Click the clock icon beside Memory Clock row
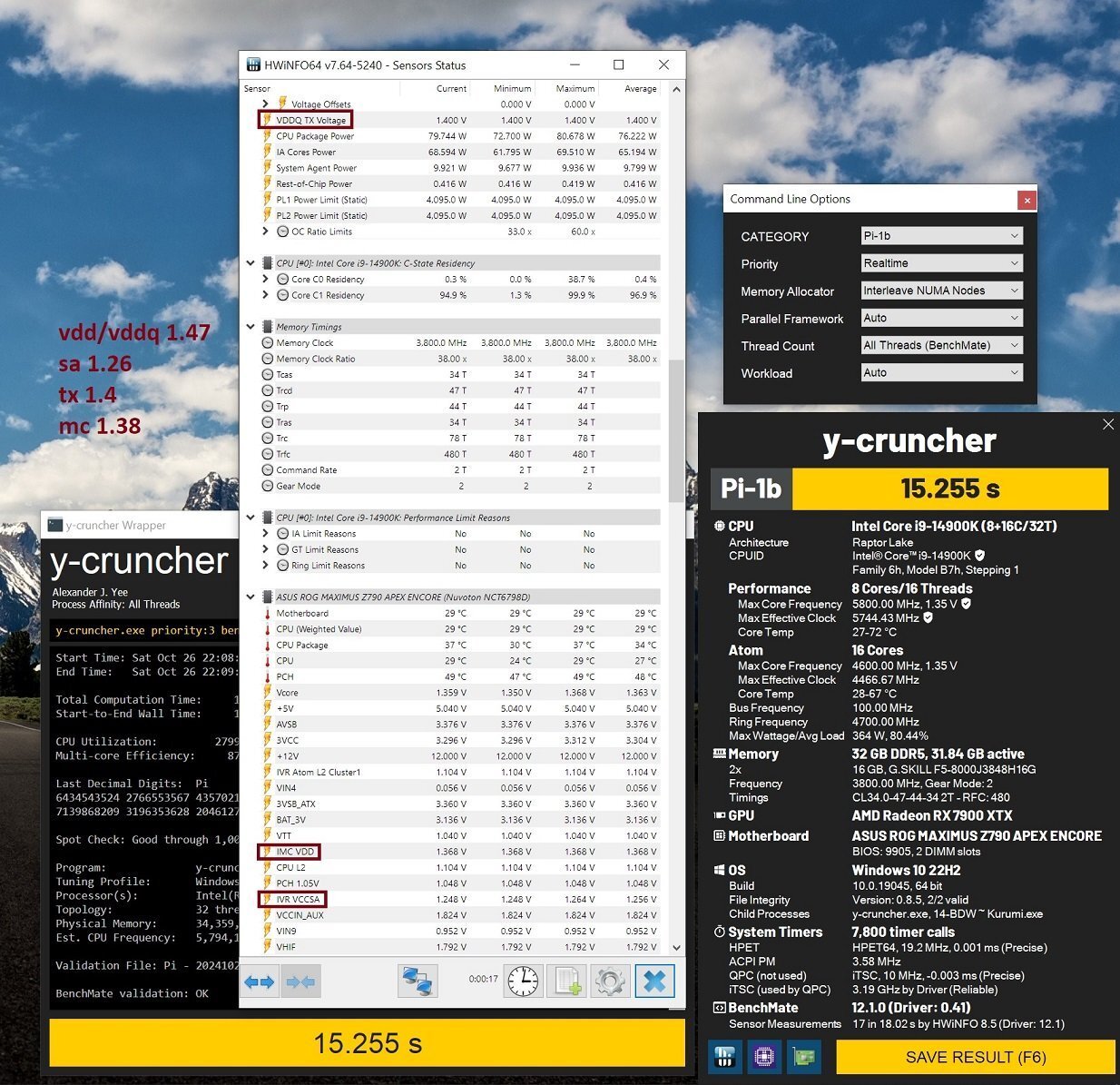Viewport: 1120px width, 1085px height. (x=268, y=343)
